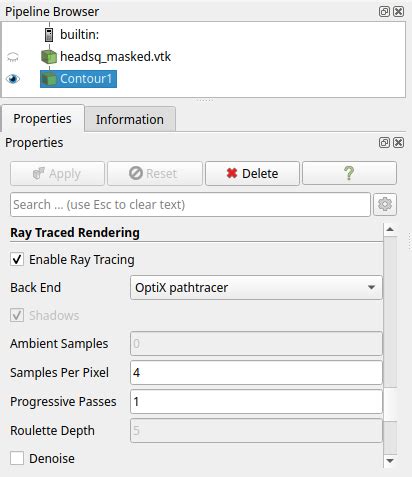Open the Back End OptiX pathtracer dropdown
This screenshot has height=477, width=412.
256,287
